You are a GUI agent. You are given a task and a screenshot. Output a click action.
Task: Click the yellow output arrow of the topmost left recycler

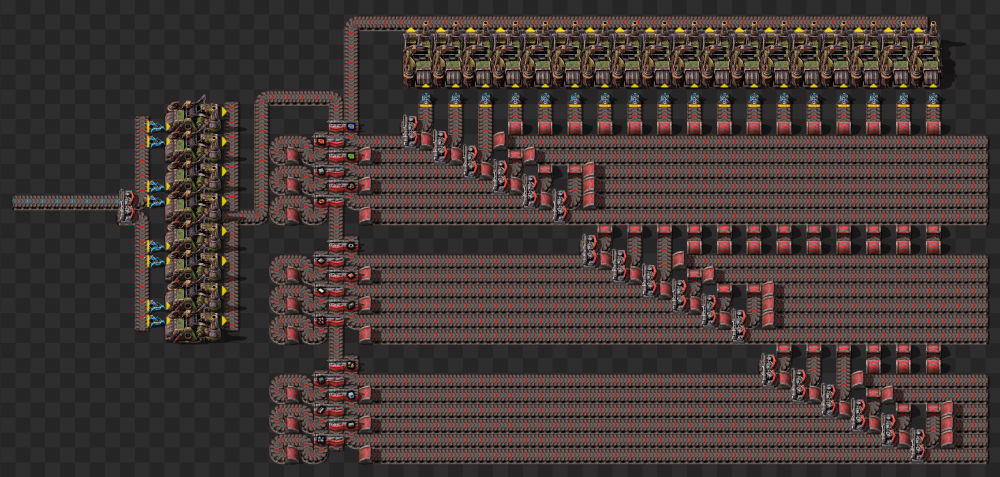coord(224,111)
